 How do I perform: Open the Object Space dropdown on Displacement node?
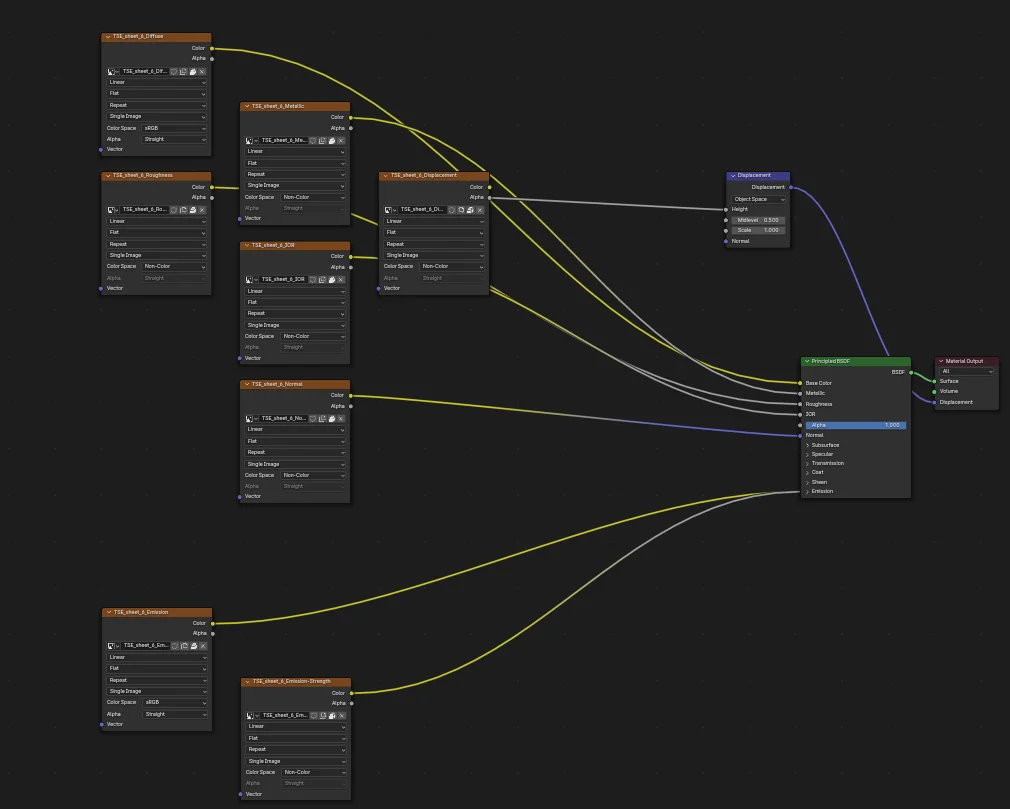(x=757, y=199)
